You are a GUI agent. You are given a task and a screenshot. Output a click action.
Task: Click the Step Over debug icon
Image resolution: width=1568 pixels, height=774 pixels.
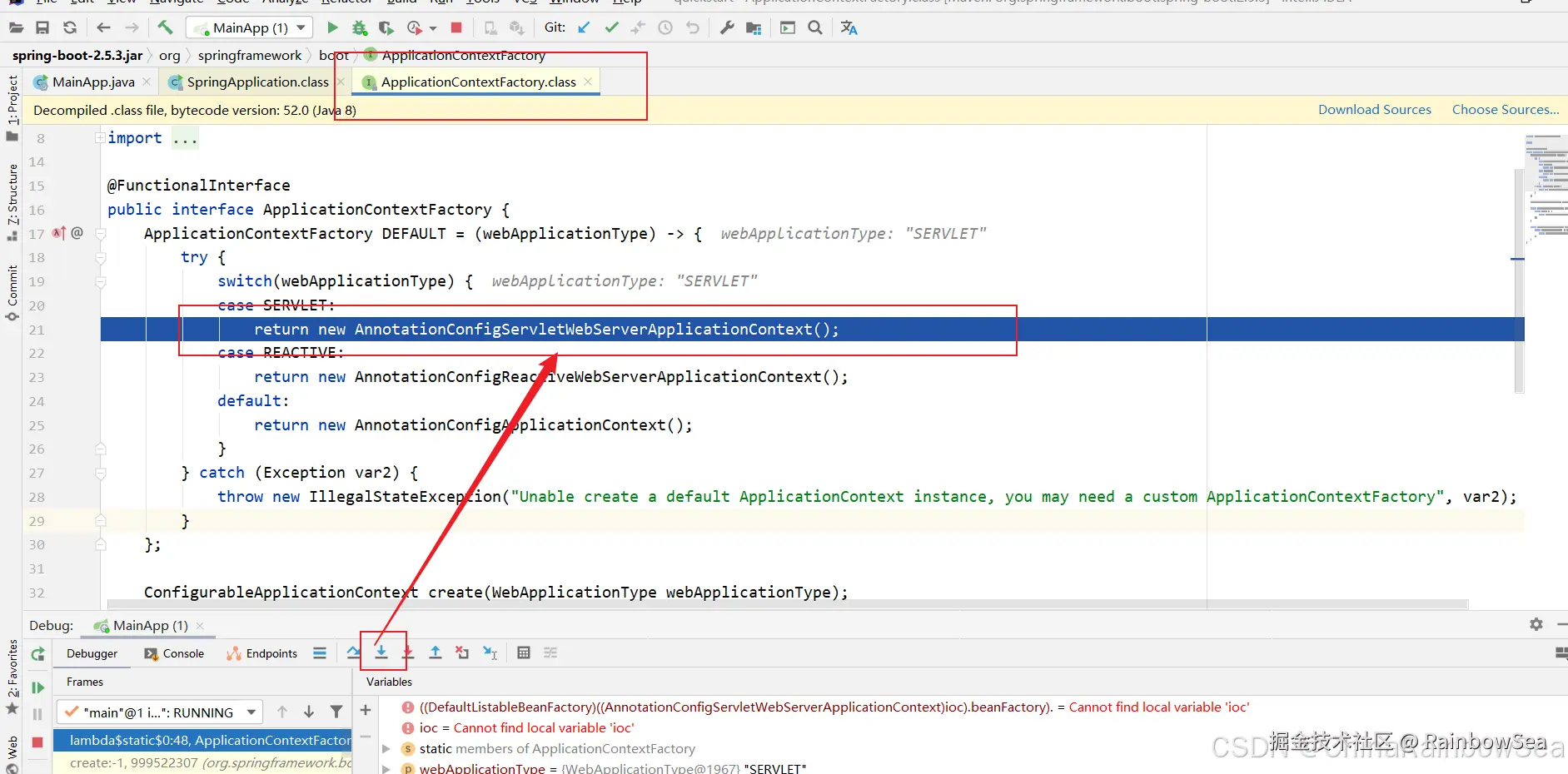354,653
